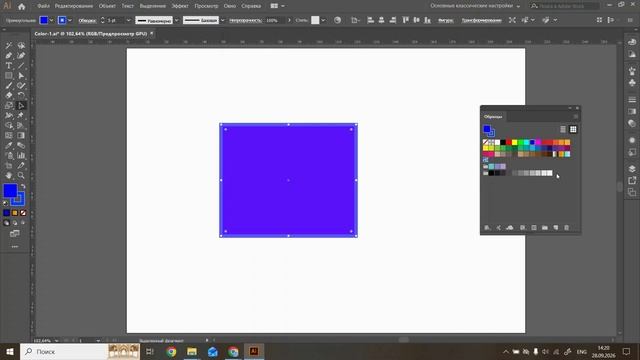Set the Color paint mode in the toolbar
This screenshot has height=360, width=640.
(7, 213)
